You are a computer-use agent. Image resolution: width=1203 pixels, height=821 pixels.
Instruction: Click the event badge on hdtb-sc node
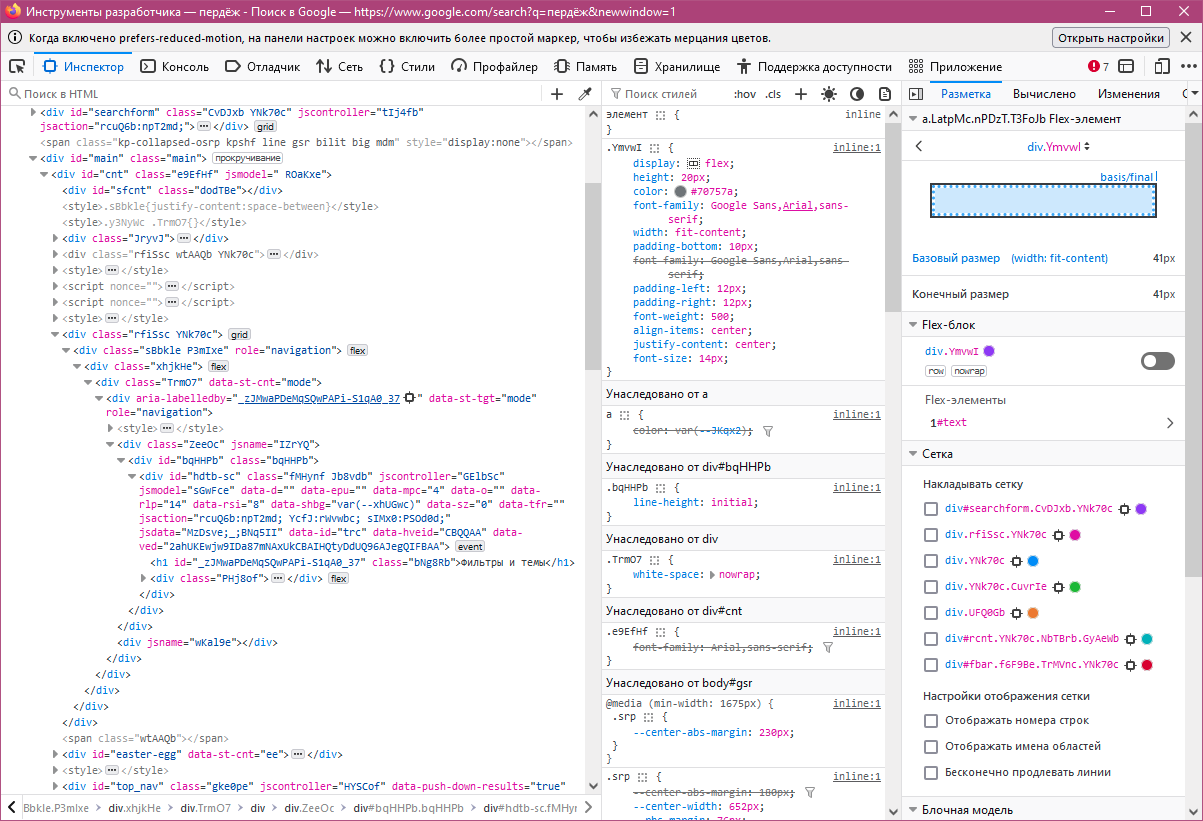pyautogui.click(x=470, y=547)
